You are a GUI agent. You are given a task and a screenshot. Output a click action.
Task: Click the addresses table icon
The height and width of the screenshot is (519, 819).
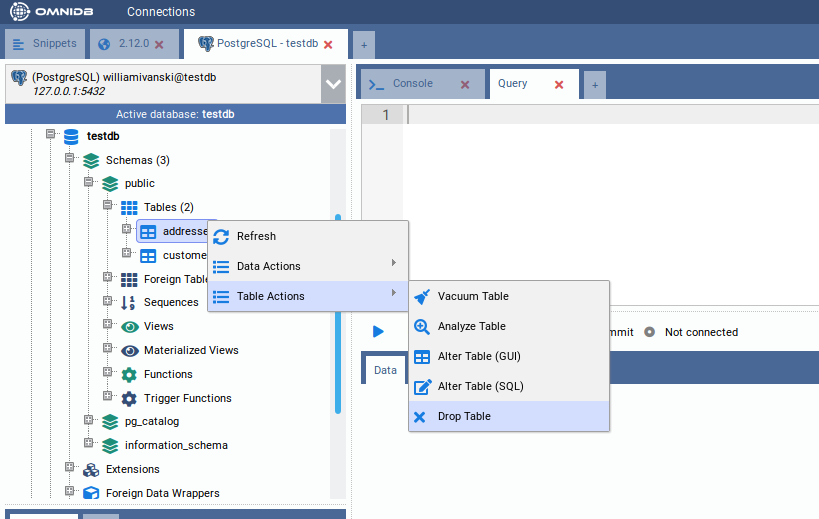coord(148,232)
